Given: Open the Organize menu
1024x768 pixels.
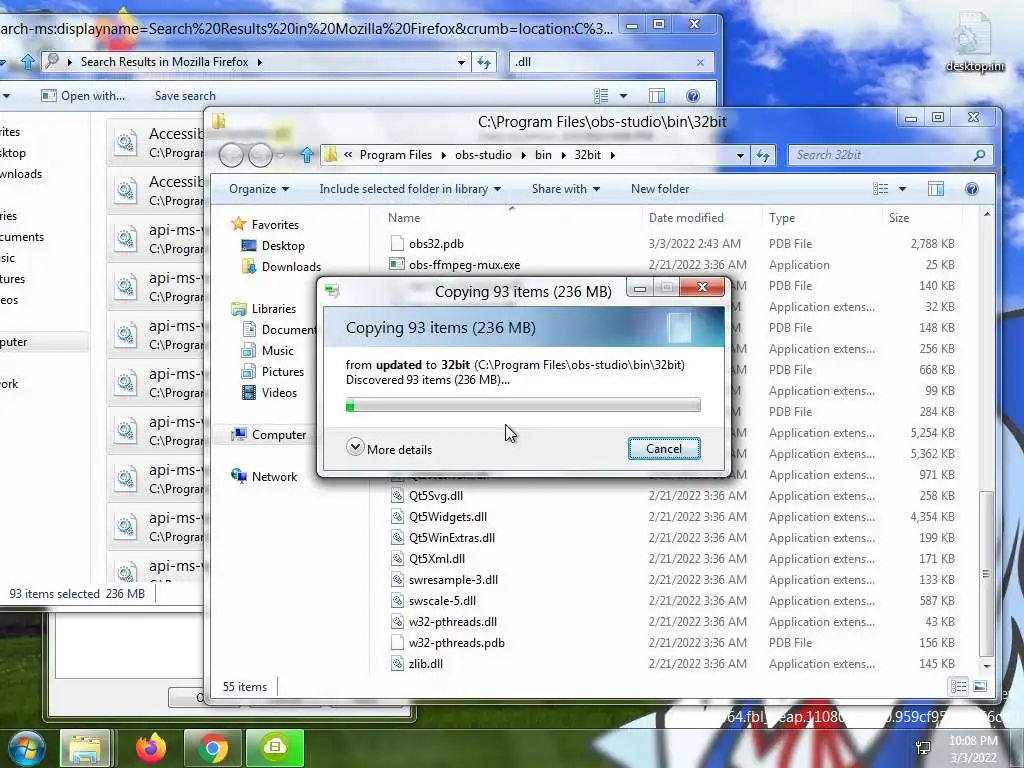Looking at the screenshot, I should (259, 189).
